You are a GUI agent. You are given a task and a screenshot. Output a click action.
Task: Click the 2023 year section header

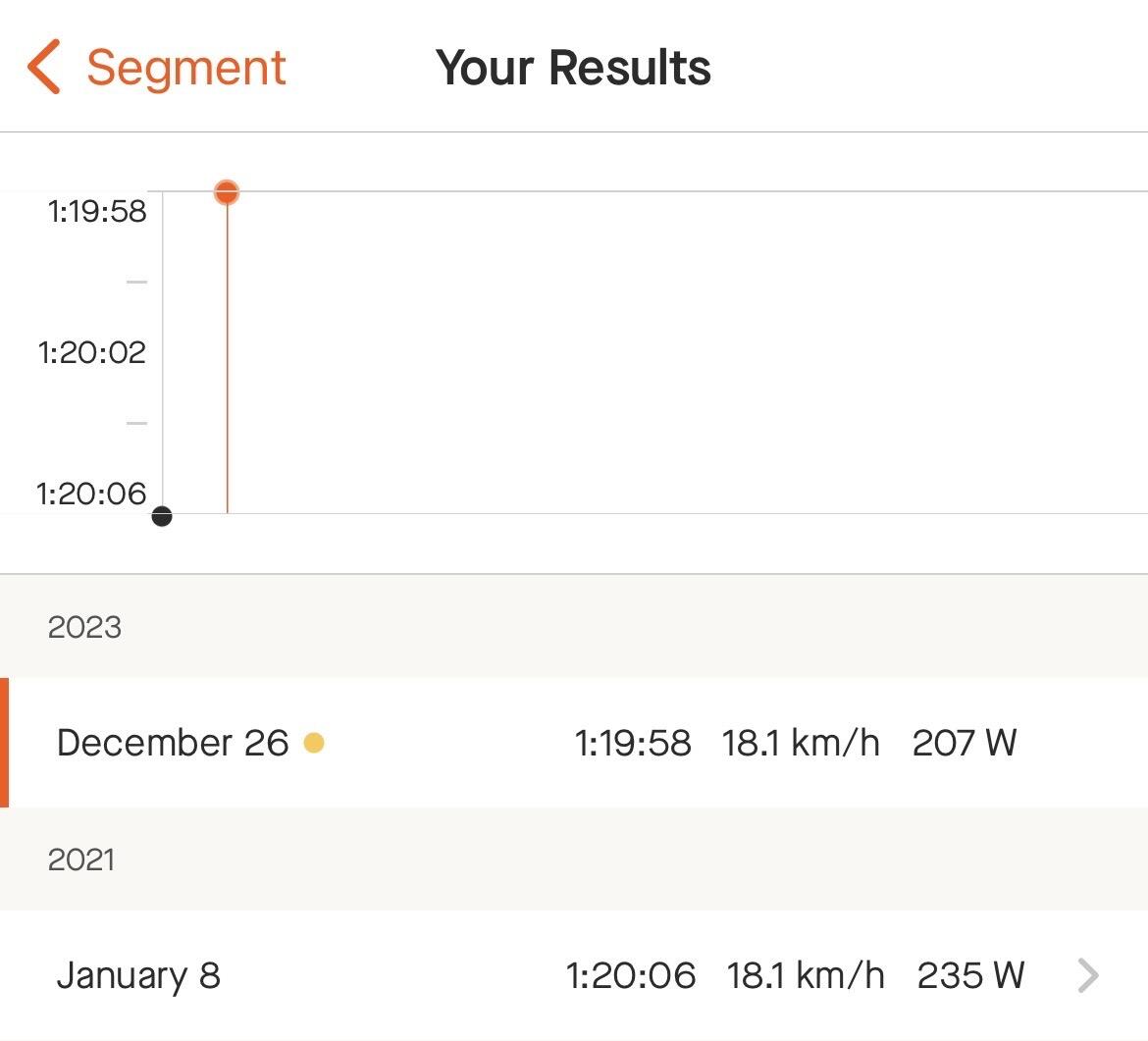(84, 627)
